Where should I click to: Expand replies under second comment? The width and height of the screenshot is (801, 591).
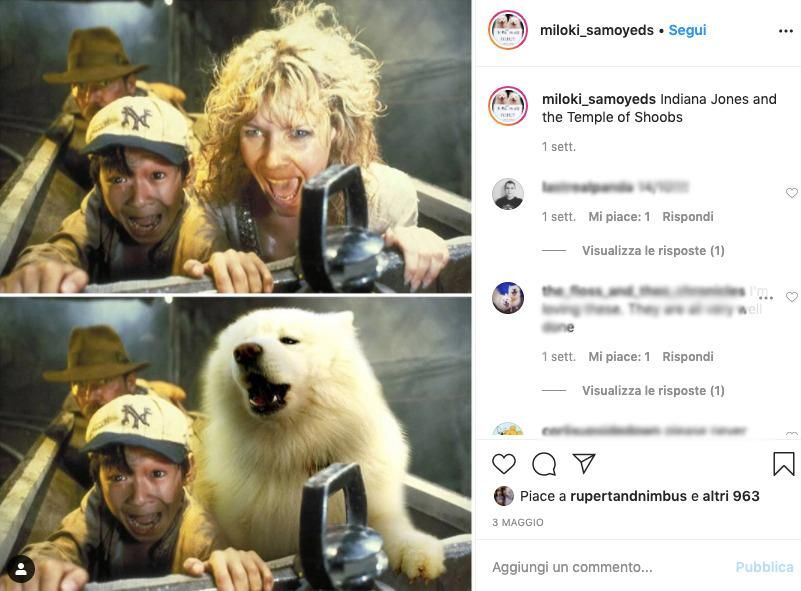click(653, 391)
